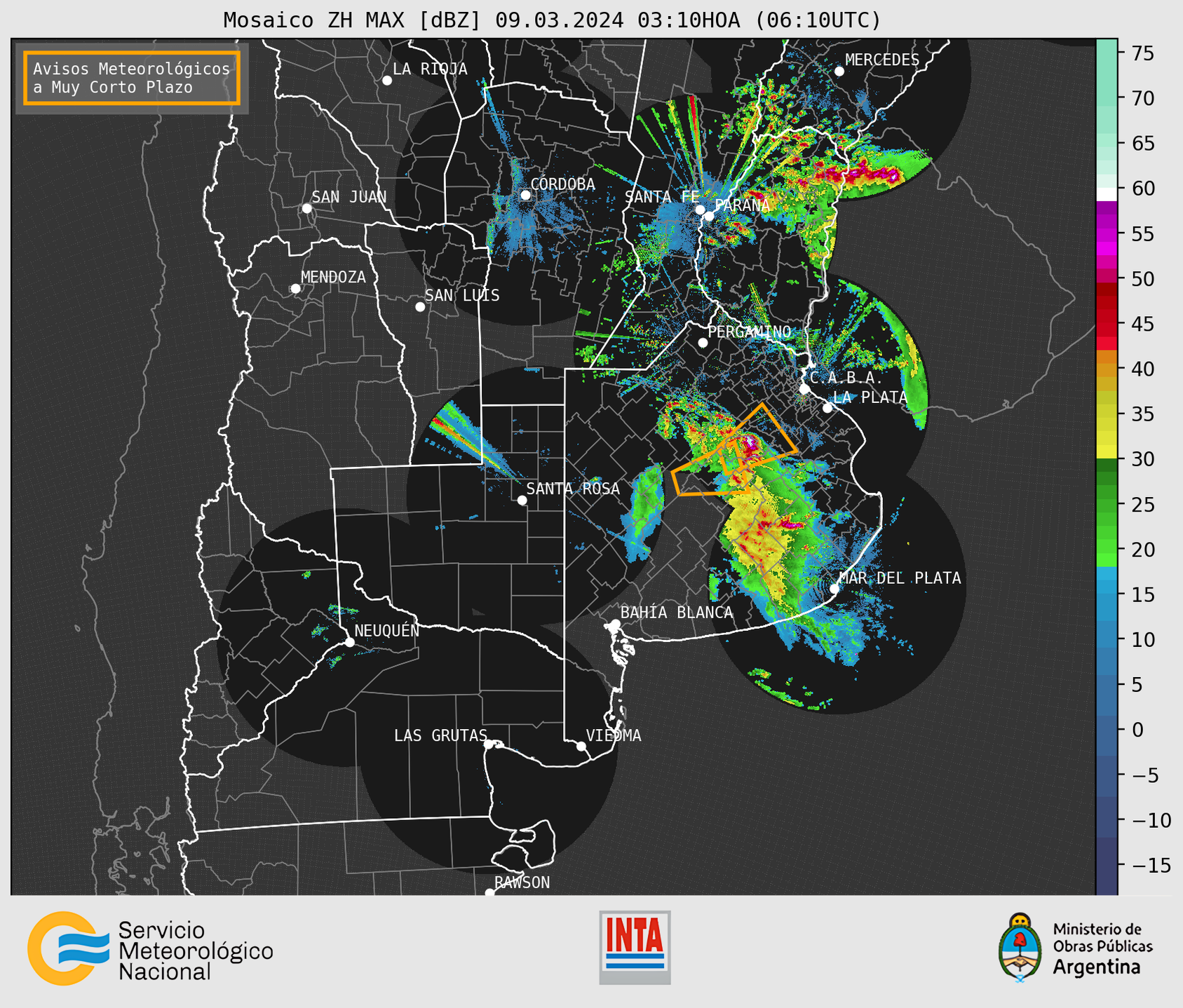Click the INTA logo
This screenshot has height=1008, width=1183.
(x=635, y=947)
